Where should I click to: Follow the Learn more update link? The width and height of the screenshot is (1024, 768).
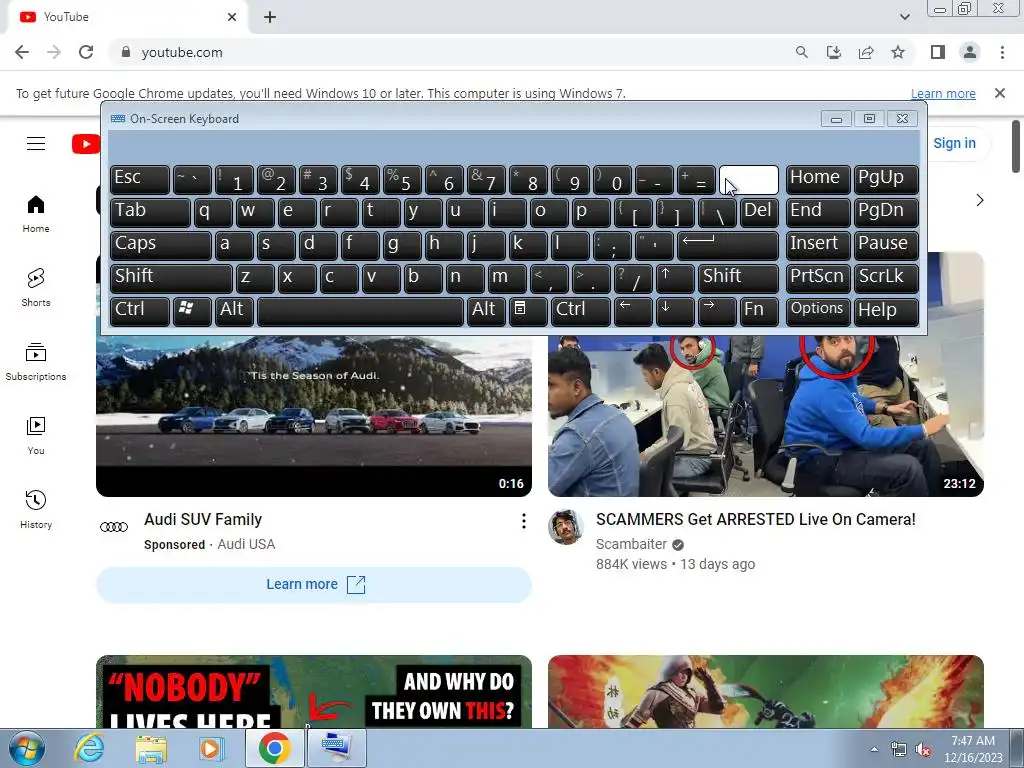pyautogui.click(x=943, y=93)
